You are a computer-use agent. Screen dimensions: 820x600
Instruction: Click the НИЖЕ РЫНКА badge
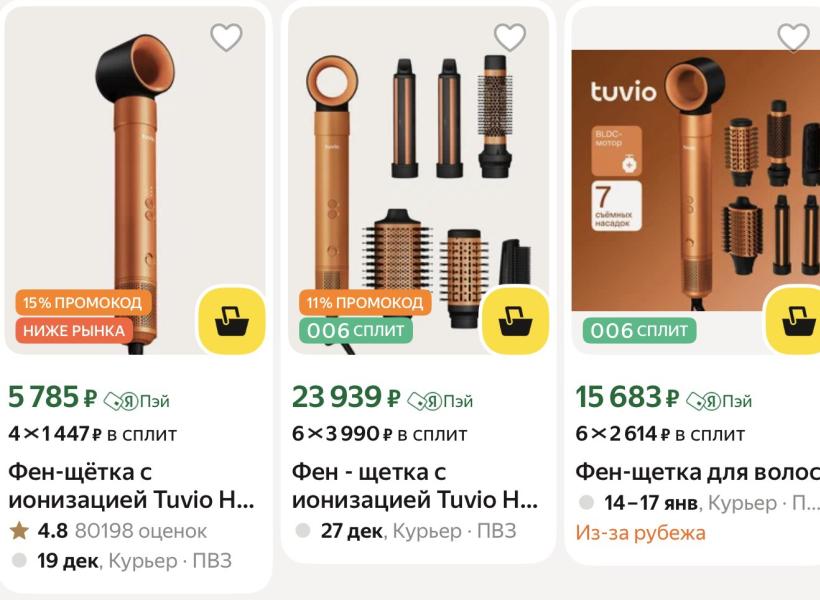74,331
